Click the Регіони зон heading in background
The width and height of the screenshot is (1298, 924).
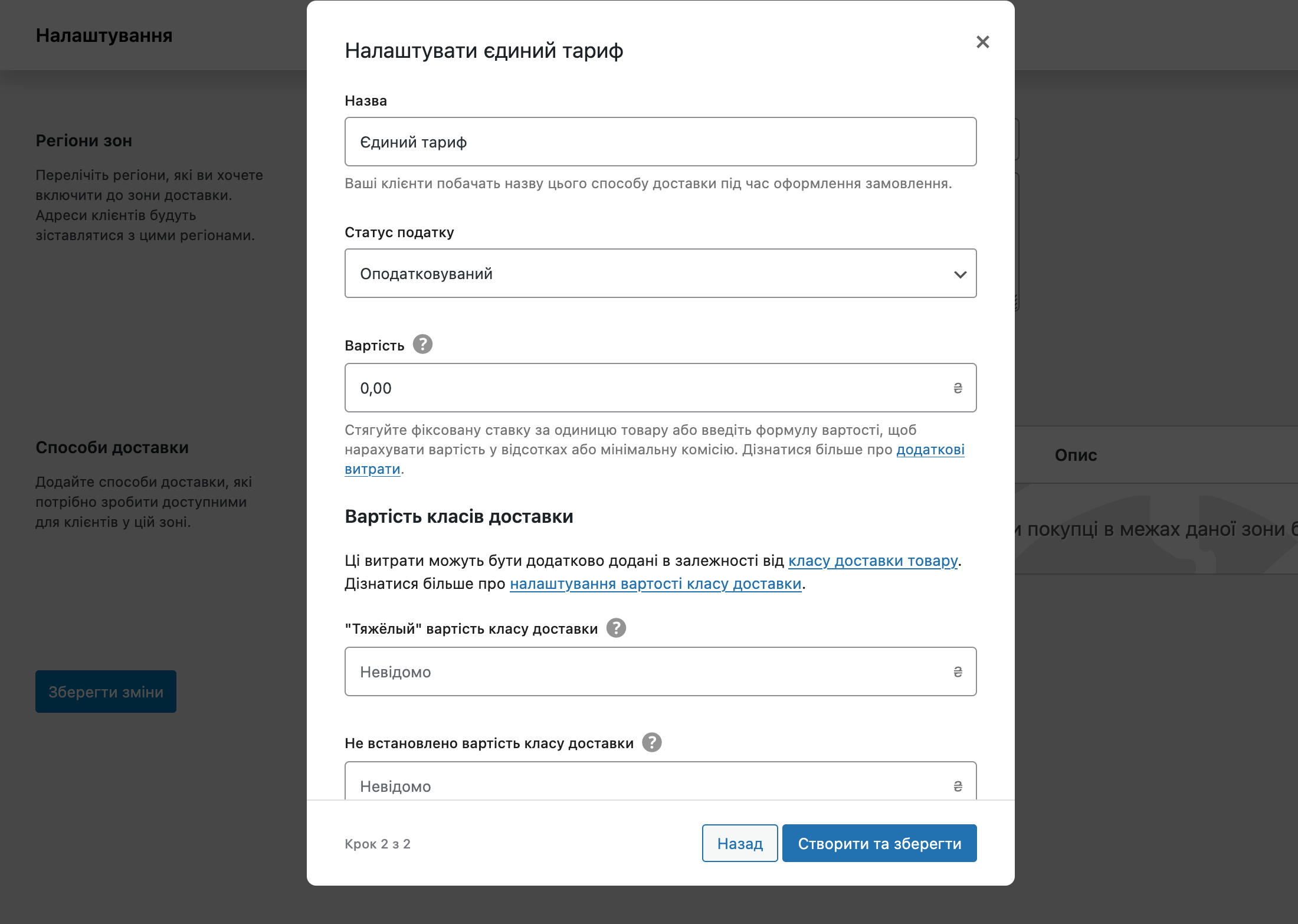(x=84, y=140)
